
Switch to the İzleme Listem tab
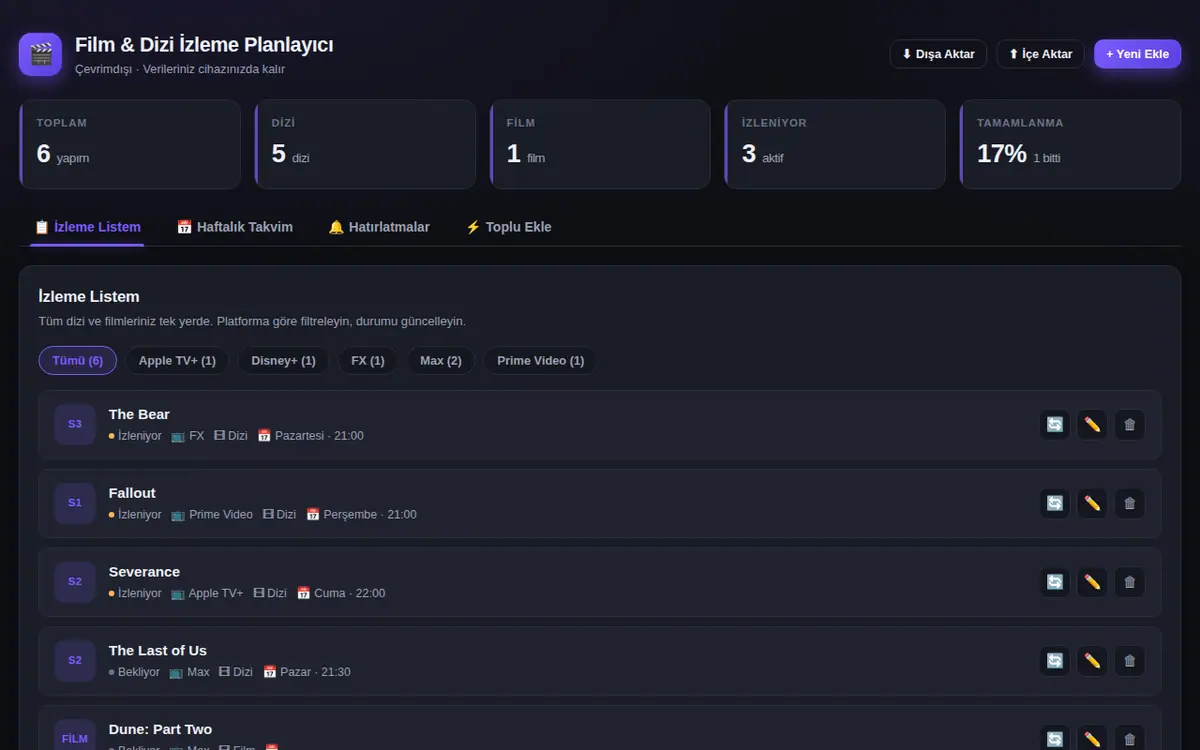[x=87, y=227]
